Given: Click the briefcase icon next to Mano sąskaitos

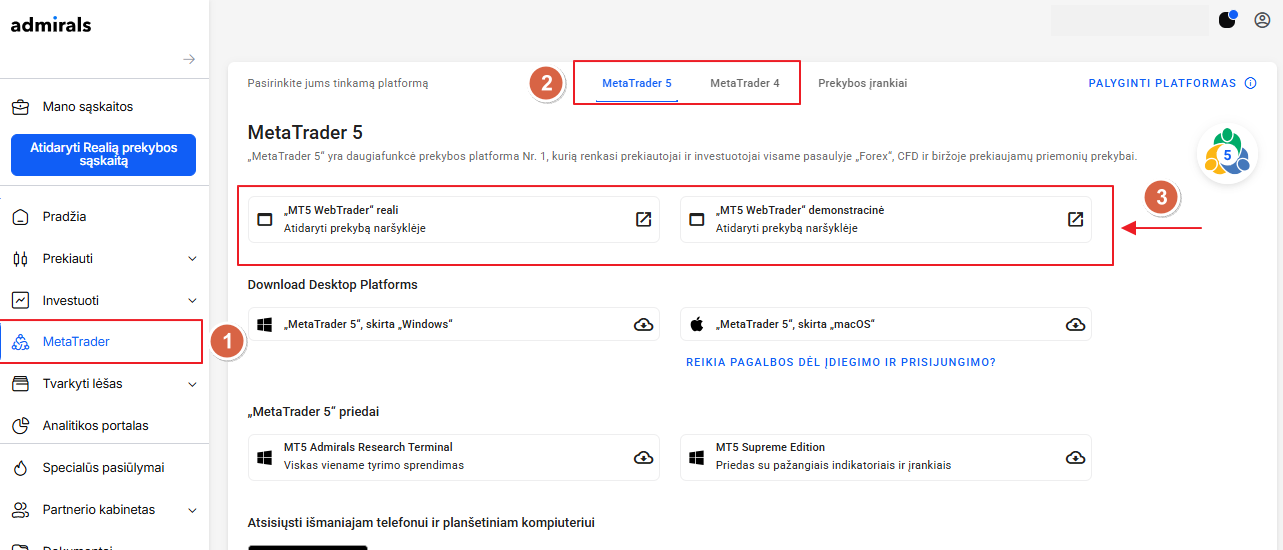Looking at the screenshot, I should point(20,107).
